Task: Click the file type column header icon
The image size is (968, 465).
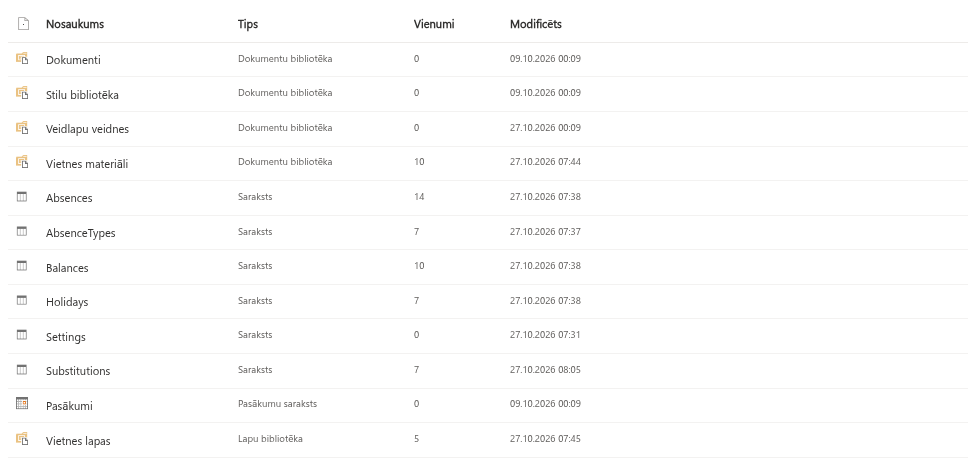Action: tap(23, 24)
